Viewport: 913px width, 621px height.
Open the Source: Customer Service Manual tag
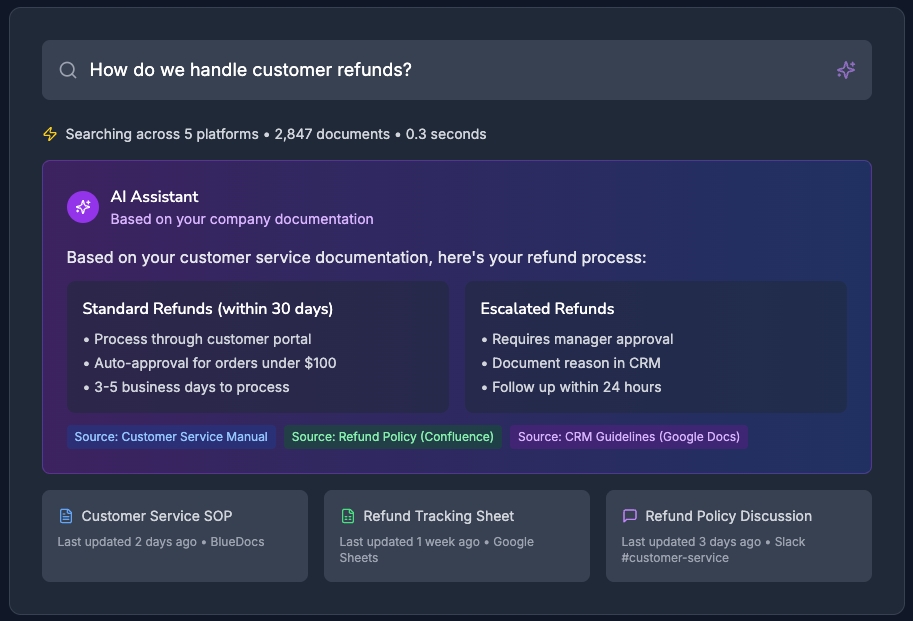pyautogui.click(x=171, y=437)
